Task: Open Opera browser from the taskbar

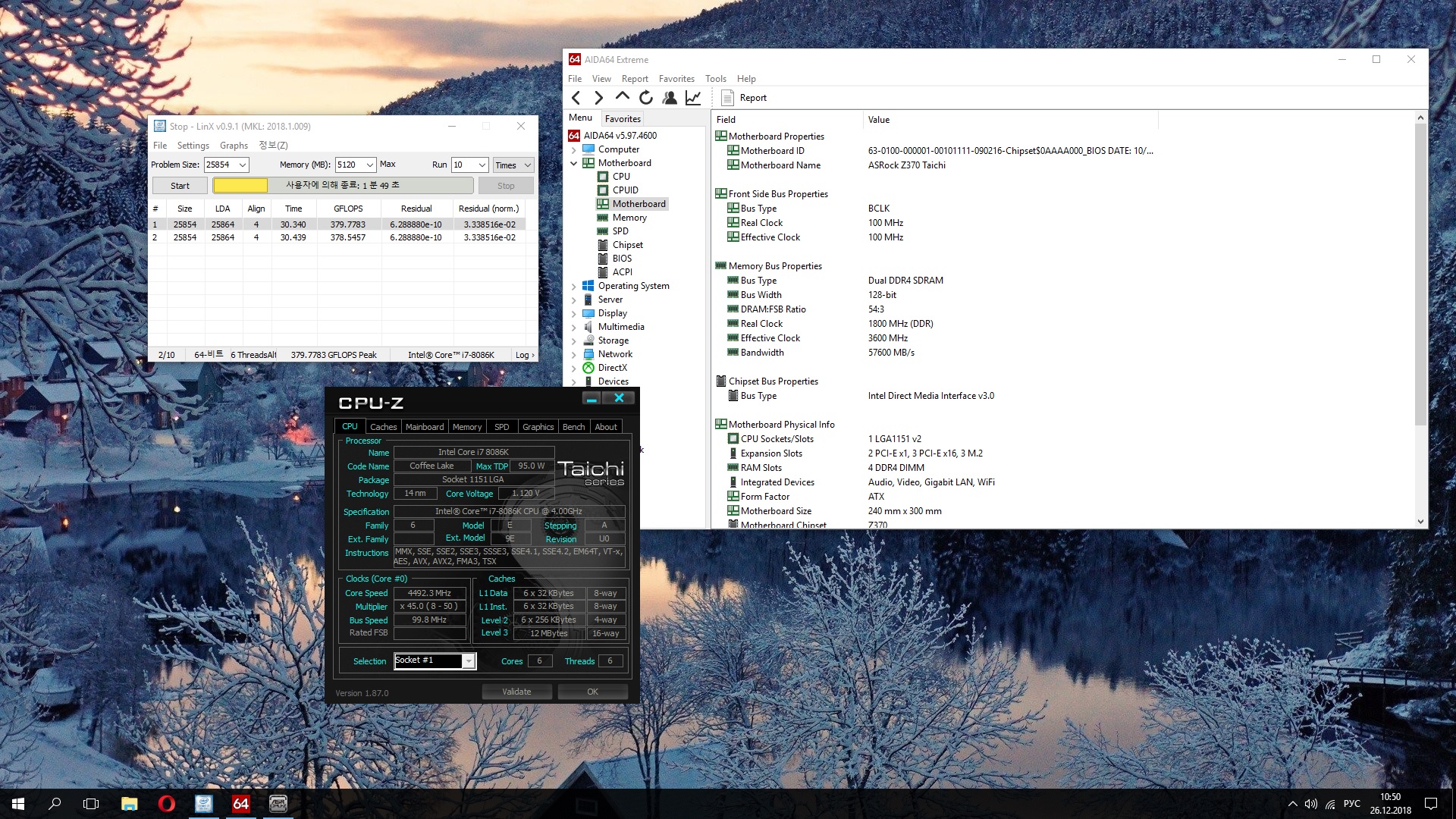Action: [x=166, y=804]
